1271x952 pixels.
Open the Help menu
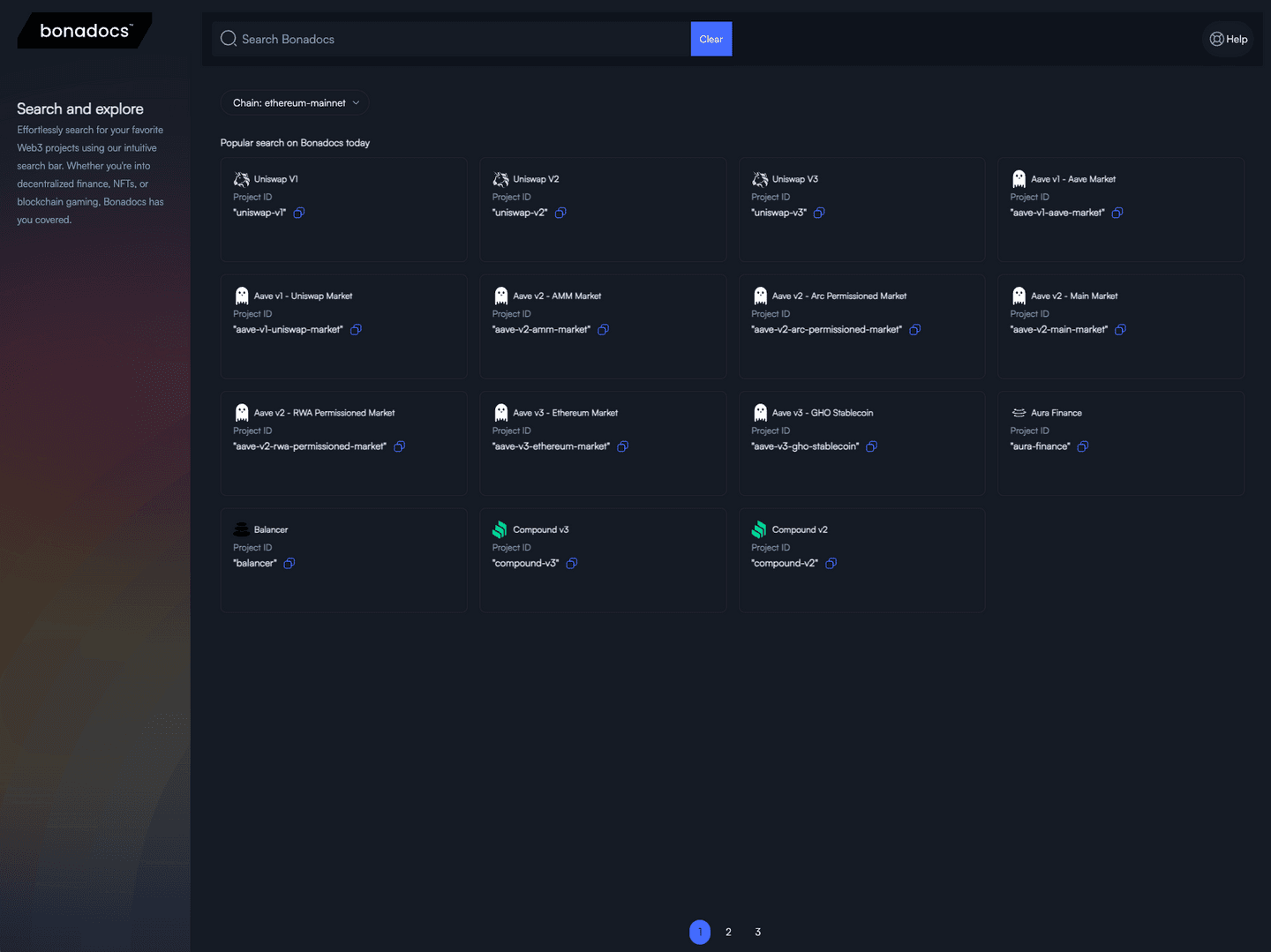[1228, 39]
